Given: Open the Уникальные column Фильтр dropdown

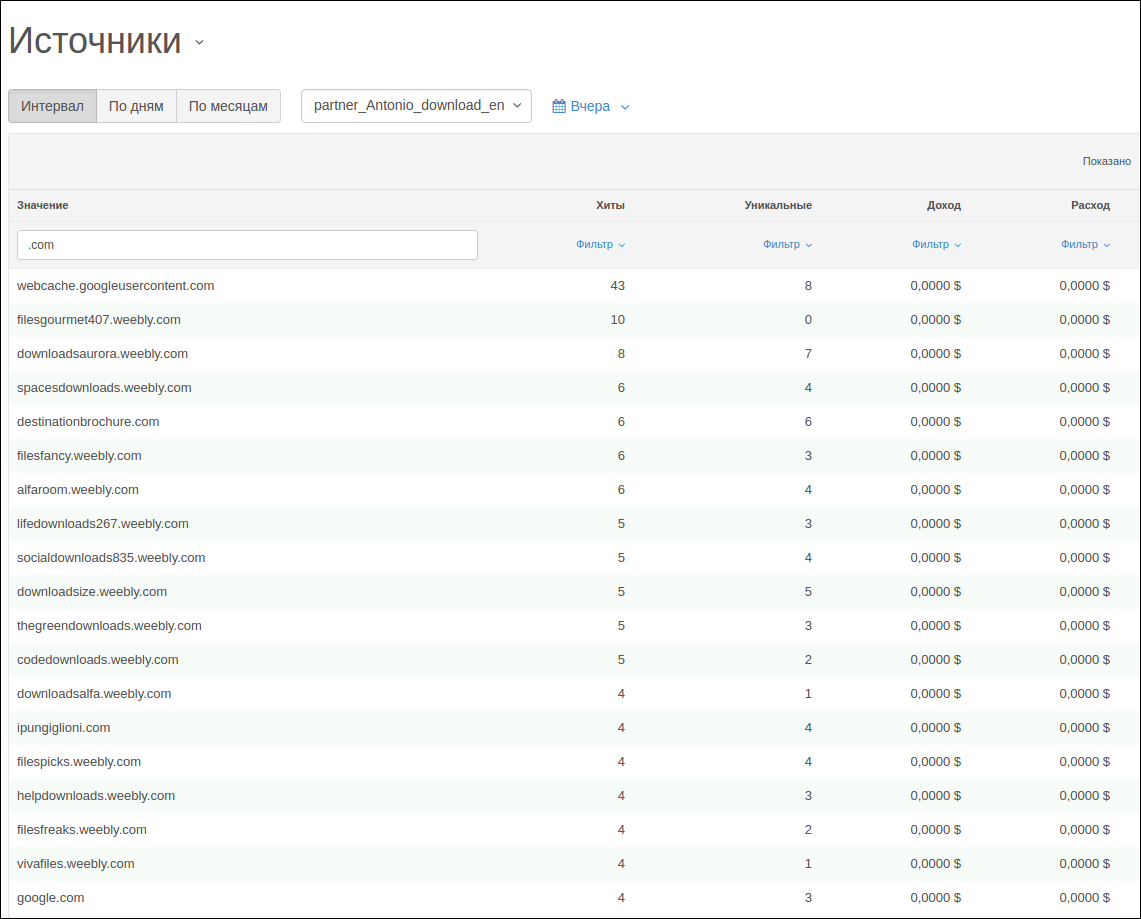Looking at the screenshot, I should tap(787, 244).
